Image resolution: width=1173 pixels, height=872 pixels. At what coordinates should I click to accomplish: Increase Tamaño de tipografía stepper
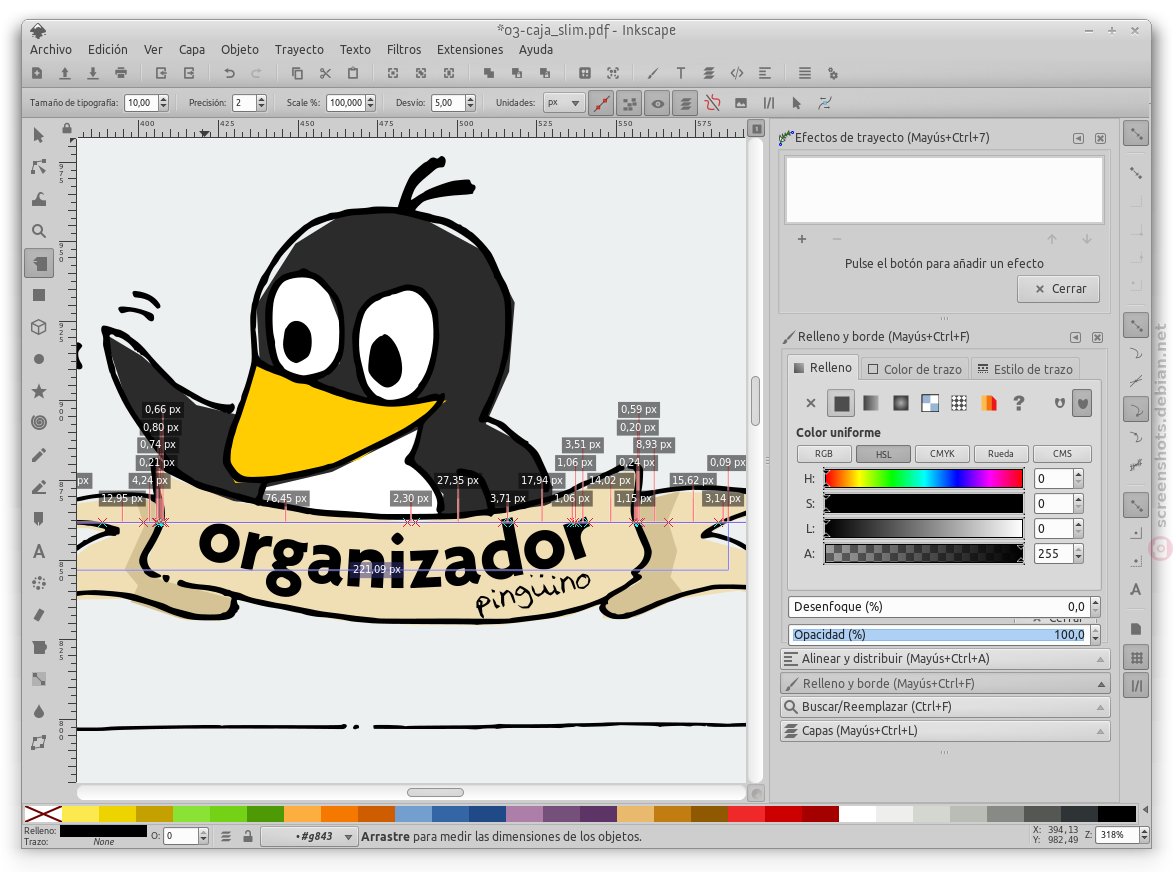click(x=164, y=99)
